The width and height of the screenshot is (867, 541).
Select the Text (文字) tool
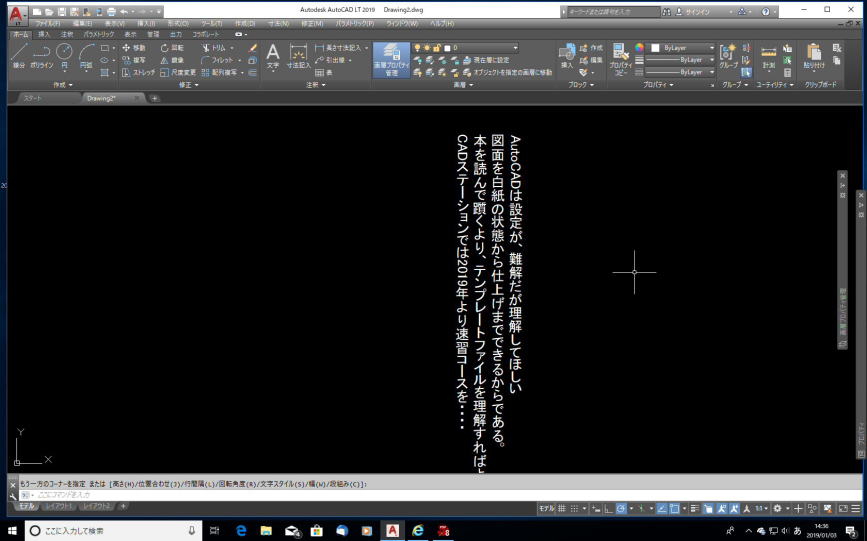[x=273, y=56]
